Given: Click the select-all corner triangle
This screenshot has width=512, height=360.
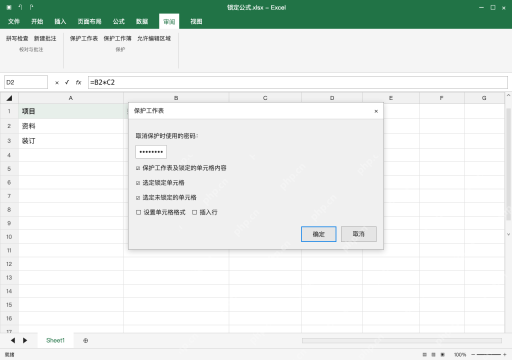Looking at the screenshot, I should pyautogui.click(x=9, y=98).
